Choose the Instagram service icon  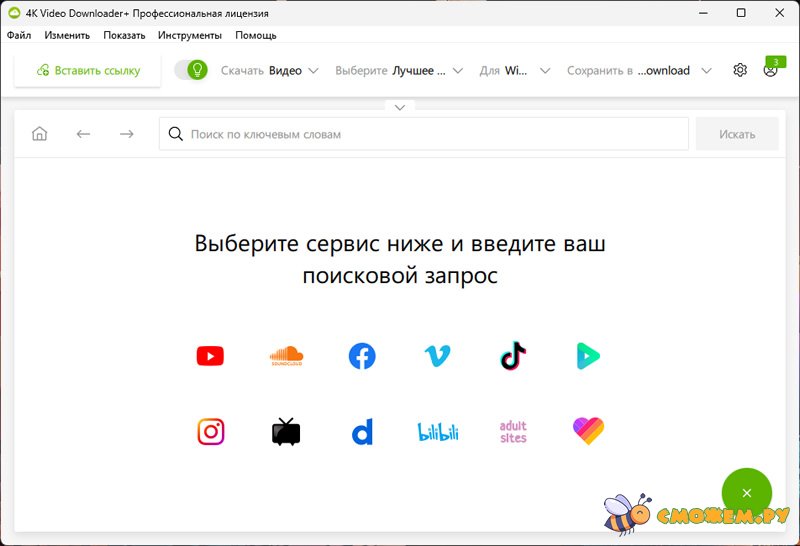pos(210,432)
